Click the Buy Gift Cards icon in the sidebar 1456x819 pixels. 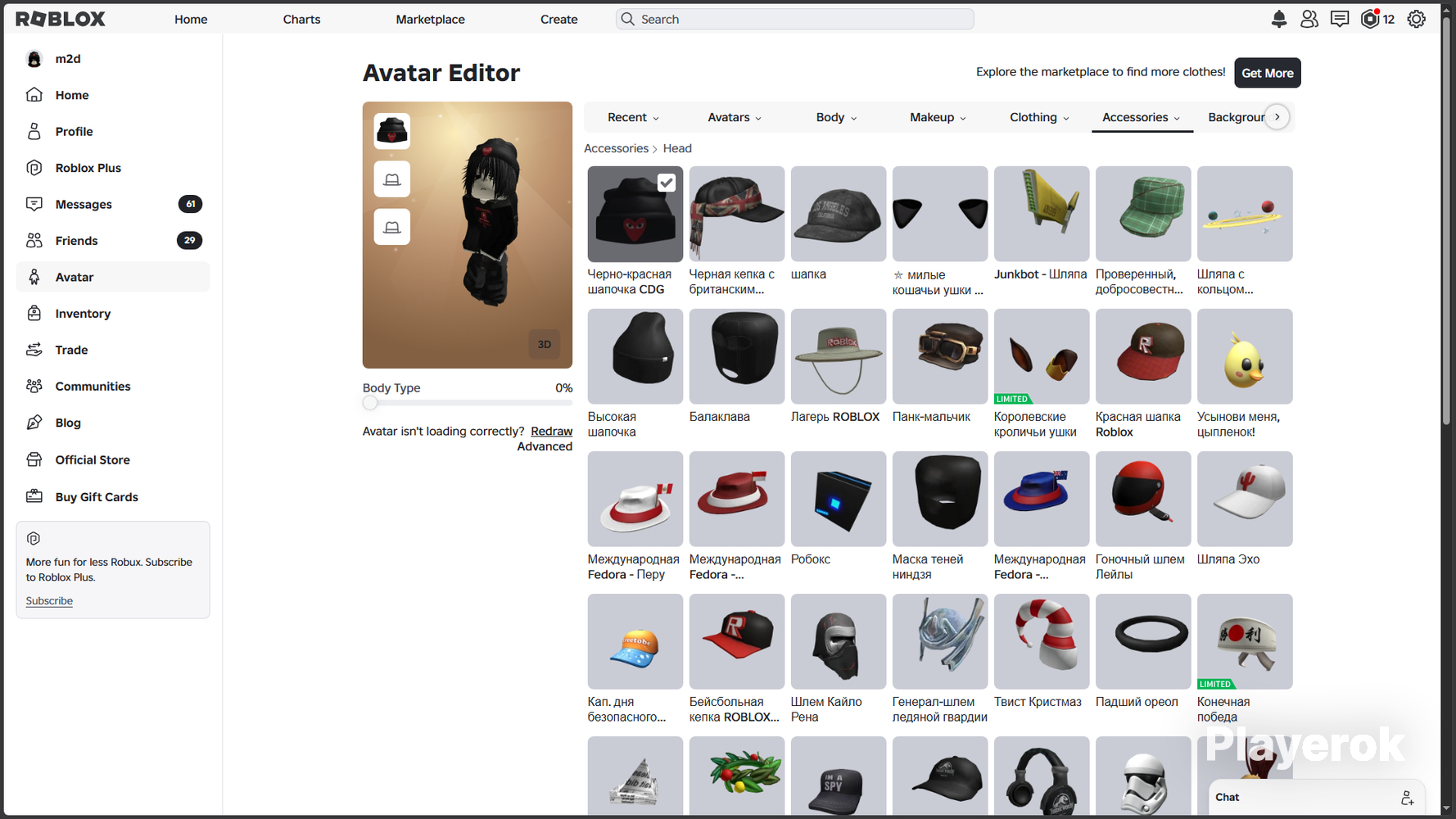(x=34, y=496)
